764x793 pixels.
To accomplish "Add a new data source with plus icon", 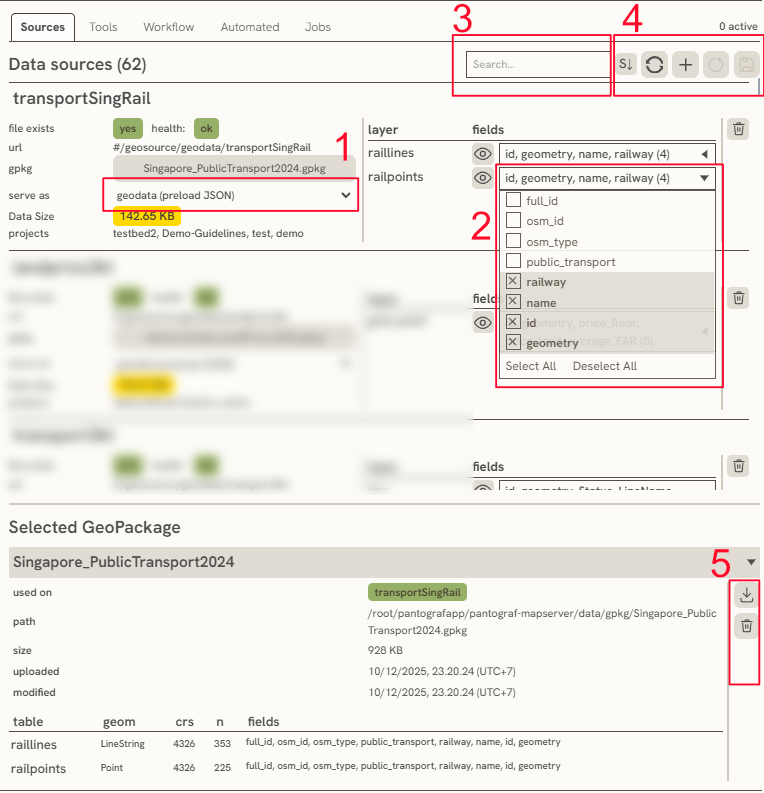I will point(685,64).
